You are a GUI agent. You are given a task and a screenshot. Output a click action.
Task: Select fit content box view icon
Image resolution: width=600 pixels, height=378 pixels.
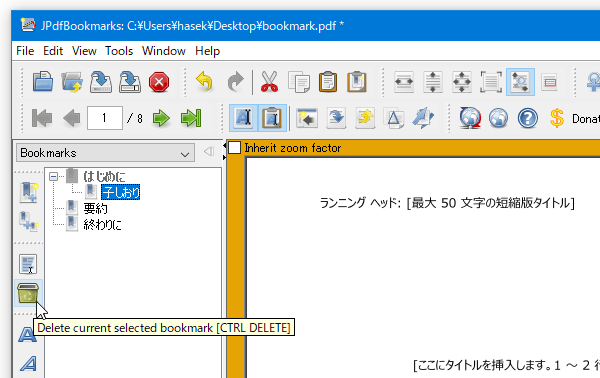491,81
